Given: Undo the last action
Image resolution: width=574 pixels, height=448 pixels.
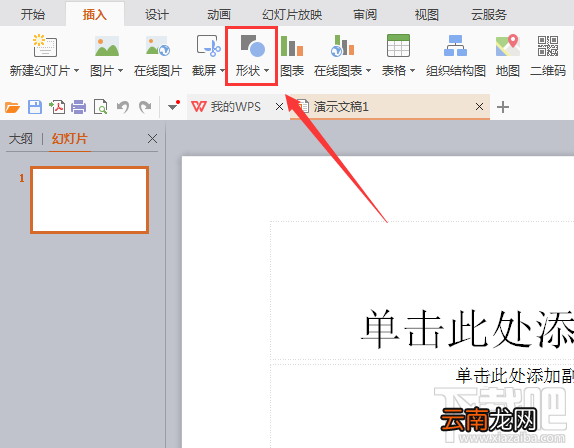Looking at the screenshot, I should 123,107.
